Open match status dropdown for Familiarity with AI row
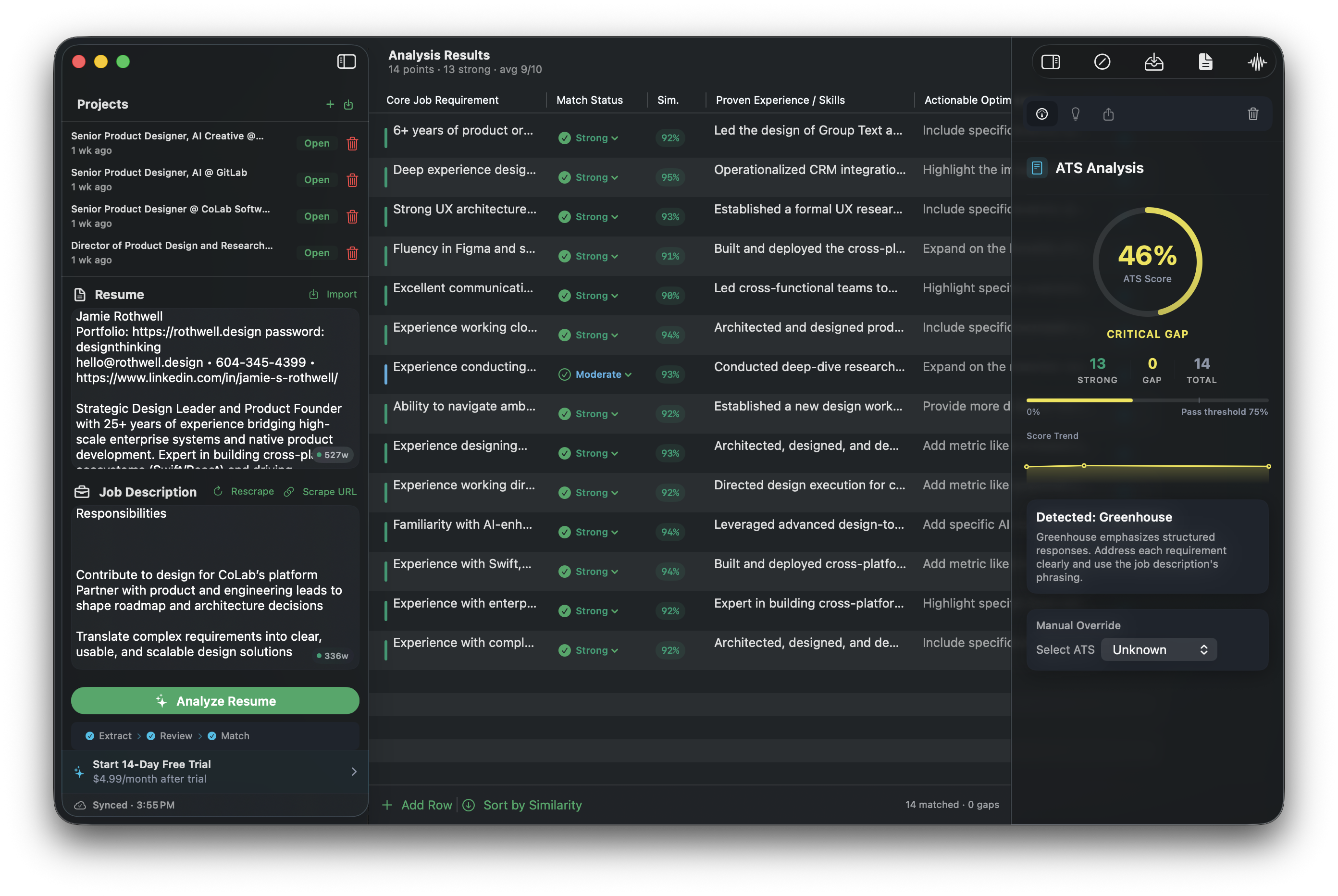This screenshot has height=896, width=1338. coord(588,532)
